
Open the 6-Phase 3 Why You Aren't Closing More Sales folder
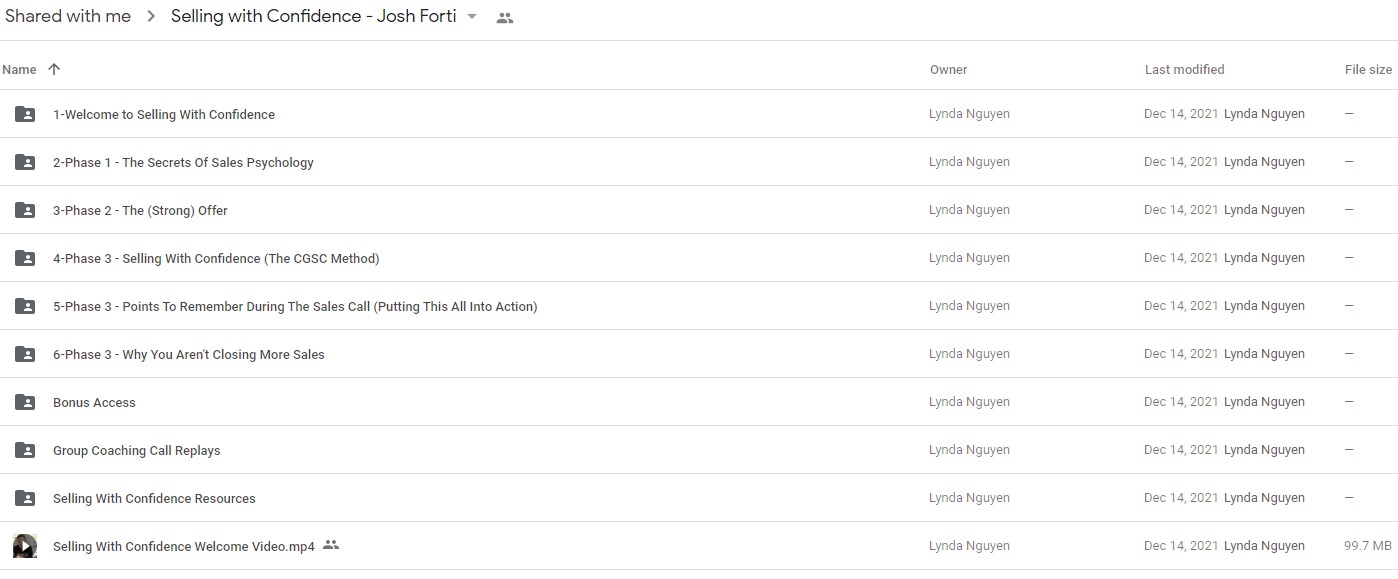(x=699, y=354)
